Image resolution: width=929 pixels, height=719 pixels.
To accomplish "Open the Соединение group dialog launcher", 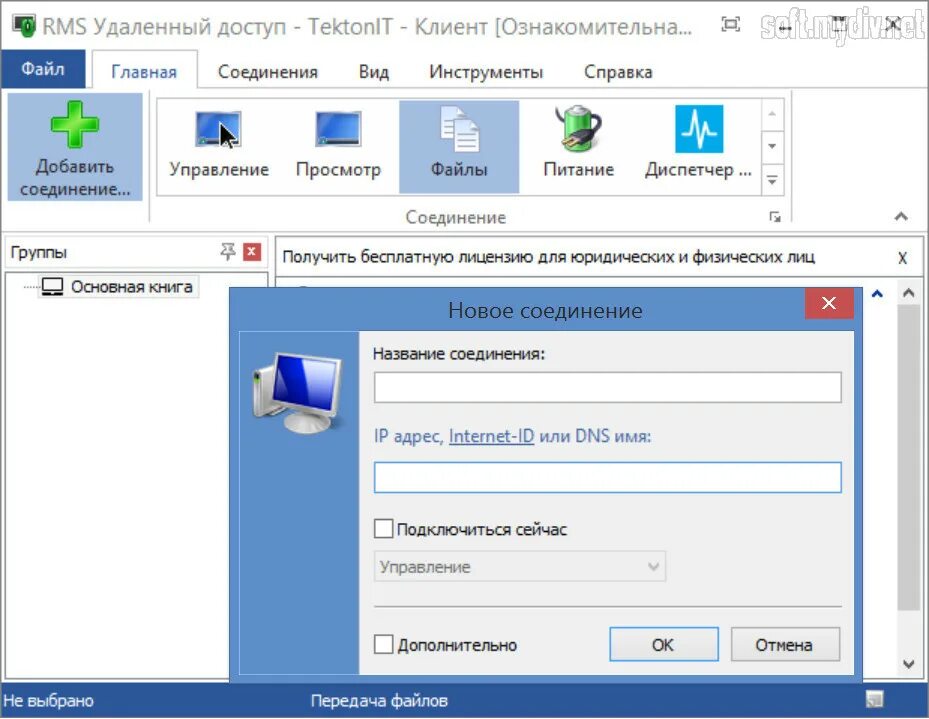I will (x=774, y=217).
